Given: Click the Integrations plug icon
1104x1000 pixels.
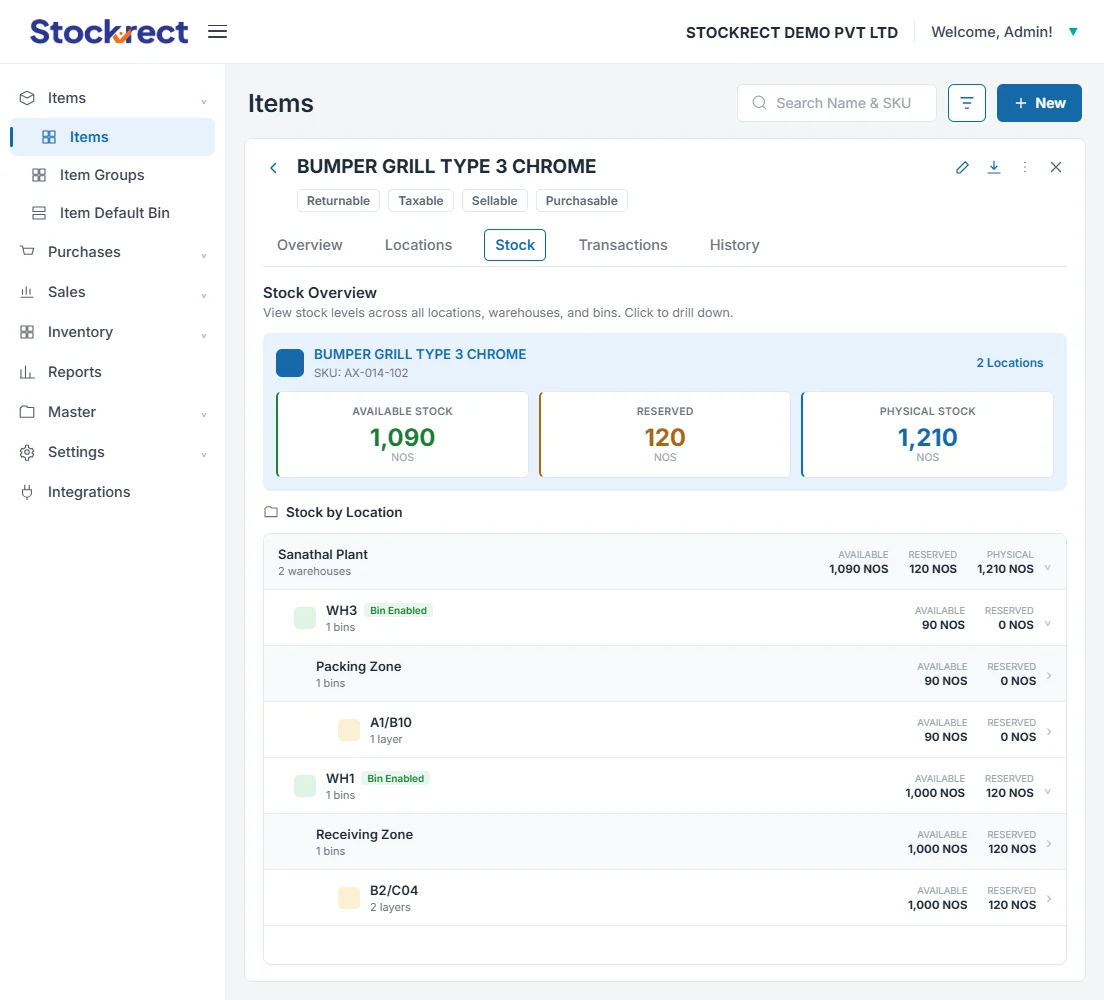Looking at the screenshot, I should pyautogui.click(x=27, y=492).
